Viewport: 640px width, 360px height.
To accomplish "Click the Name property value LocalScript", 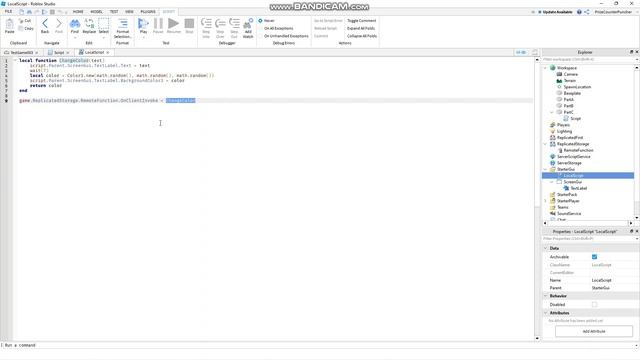I will click(602, 280).
